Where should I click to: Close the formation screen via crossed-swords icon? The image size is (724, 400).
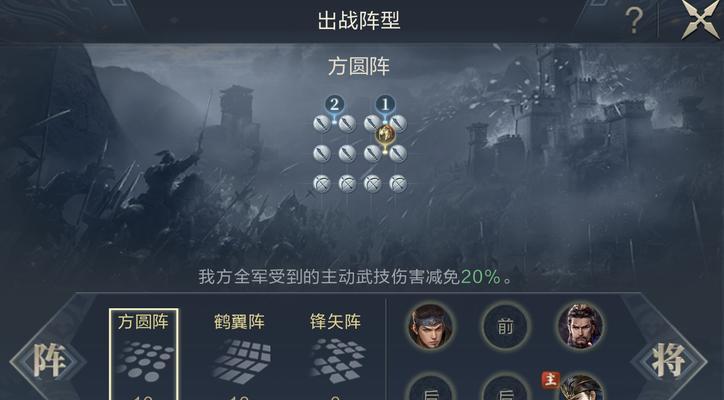pos(700,20)
